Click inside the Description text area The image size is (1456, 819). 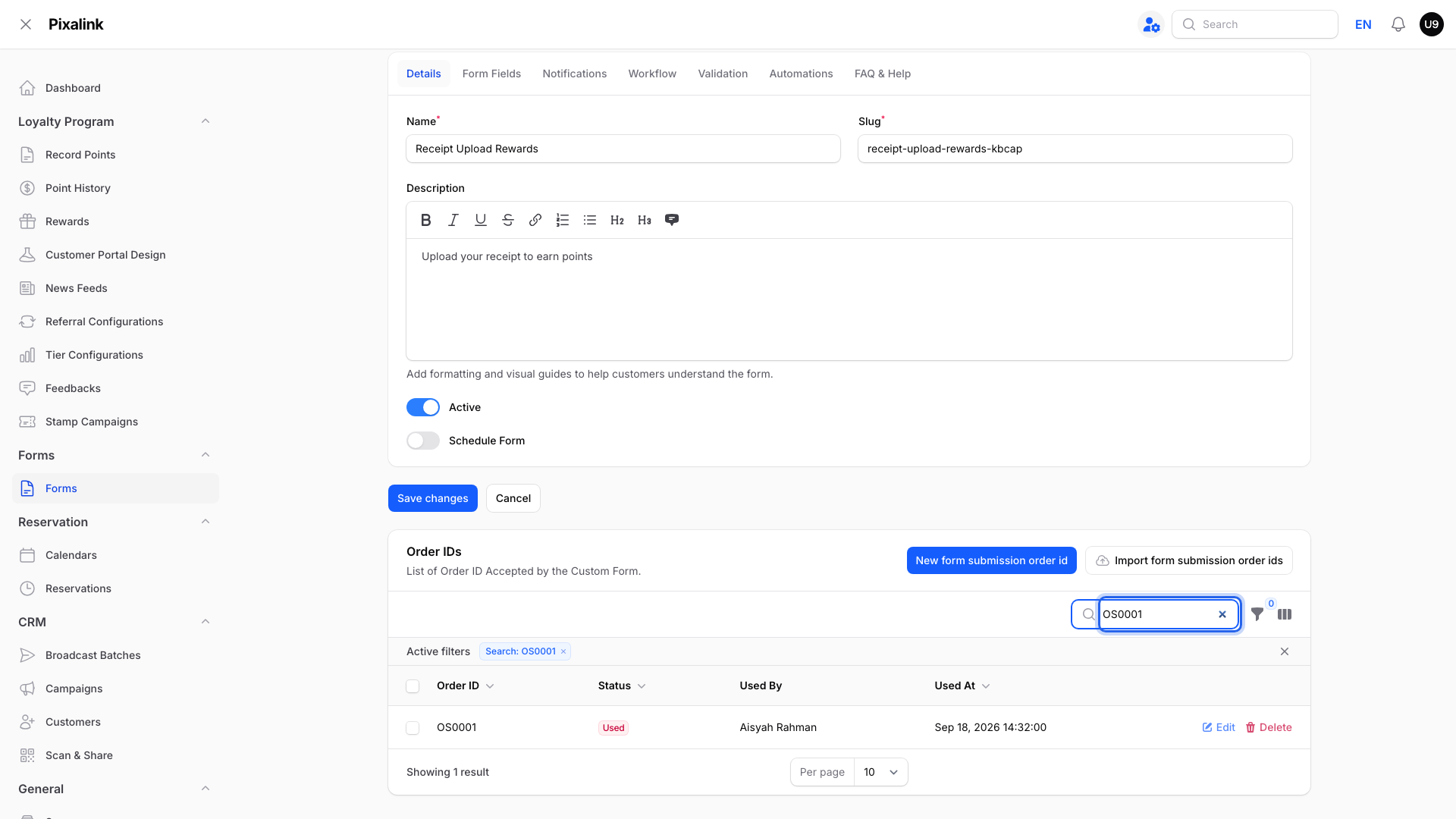tap(849, 300)
